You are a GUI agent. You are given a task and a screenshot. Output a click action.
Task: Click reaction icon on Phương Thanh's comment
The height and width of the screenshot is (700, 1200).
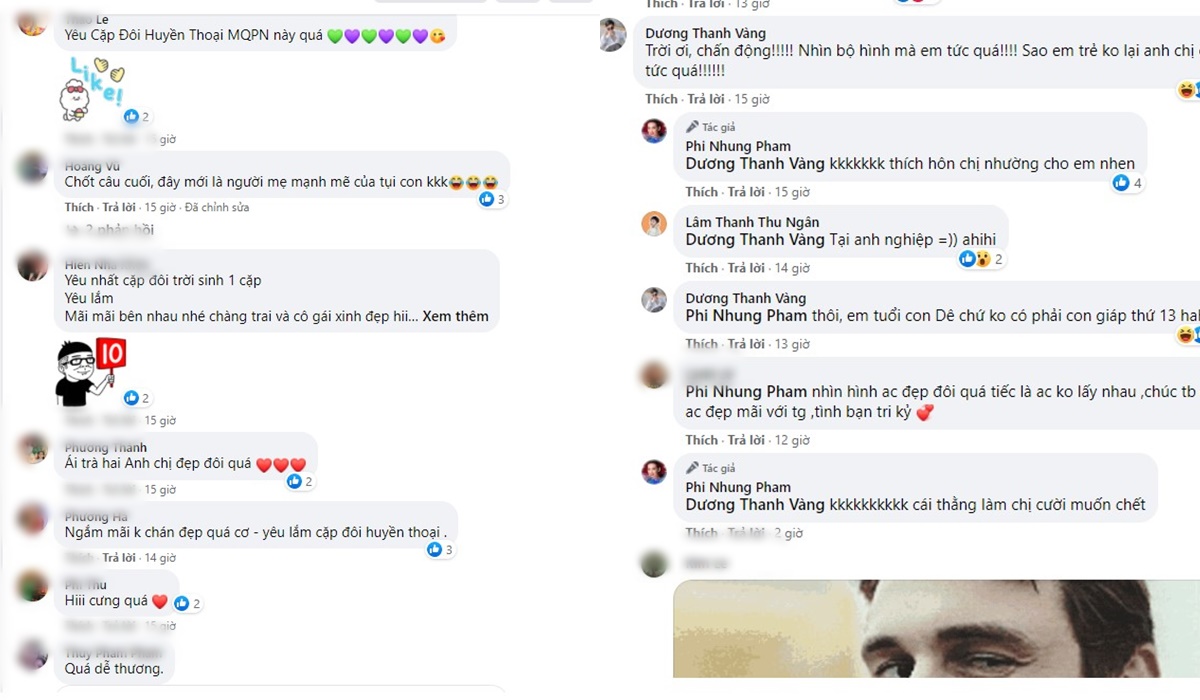294,482
